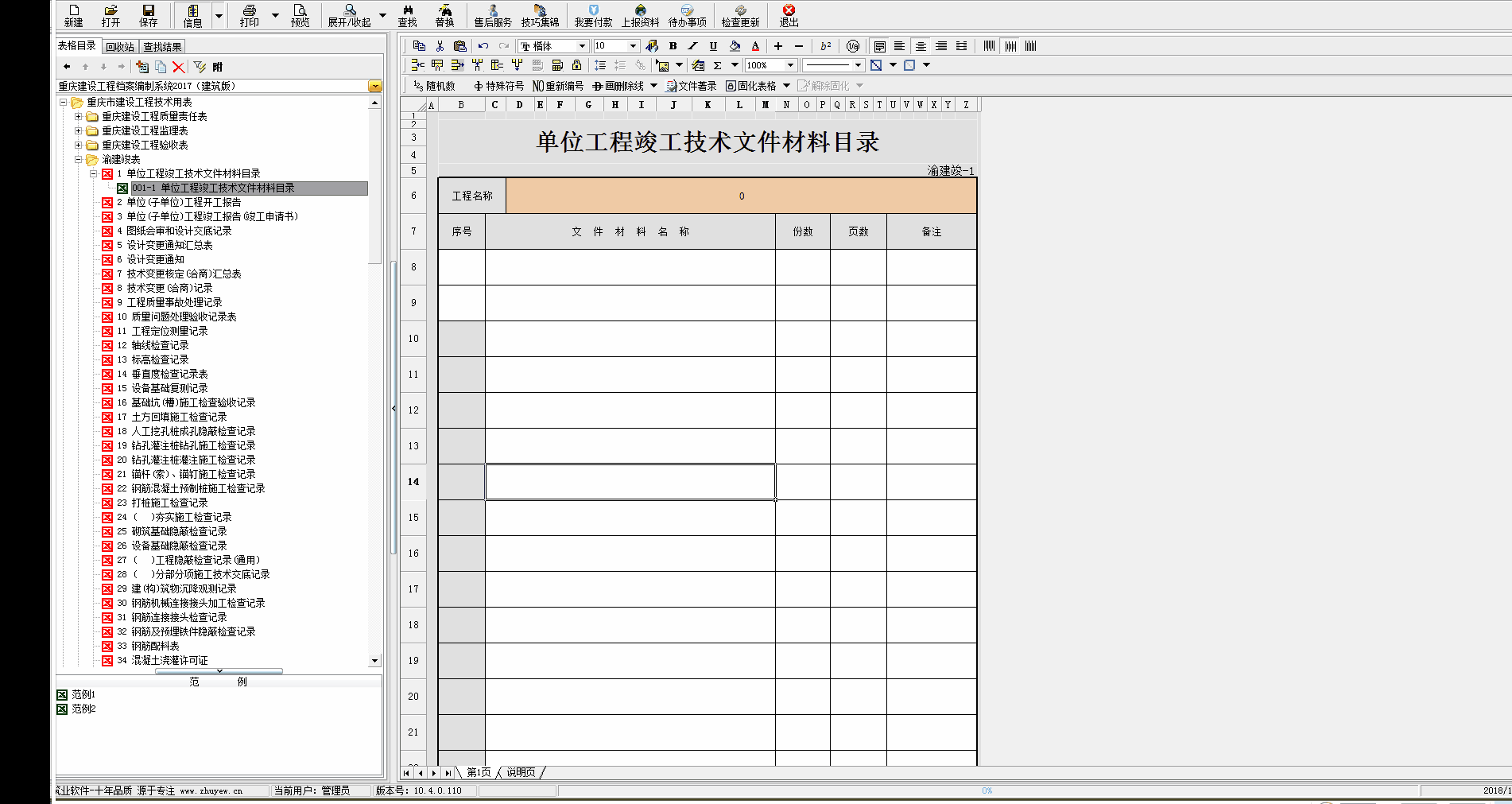Toggle center text alignment

coord(921,46)
